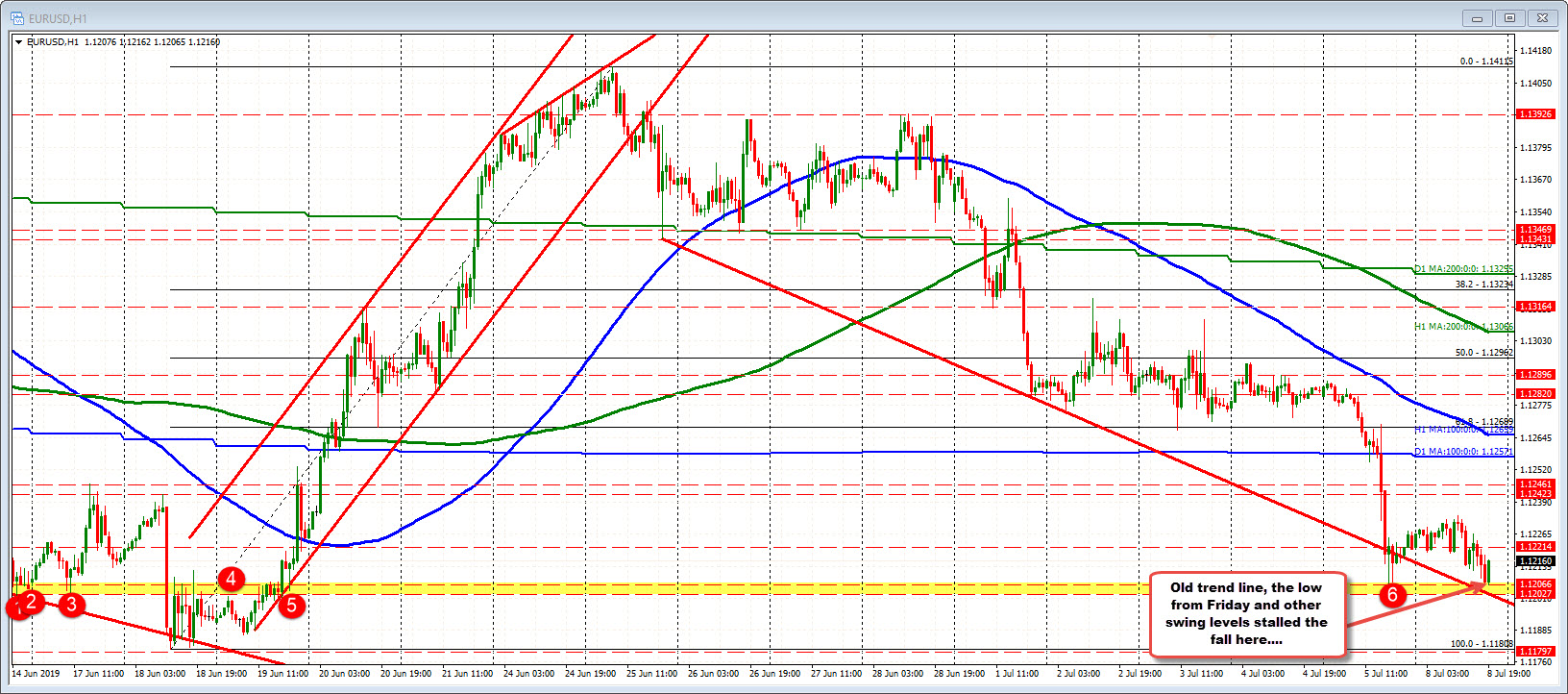Click the red 1.12066 price level tag
Image resolution: width=1568 pixels, height=694 pixels.
click(x=1535, y=584)
